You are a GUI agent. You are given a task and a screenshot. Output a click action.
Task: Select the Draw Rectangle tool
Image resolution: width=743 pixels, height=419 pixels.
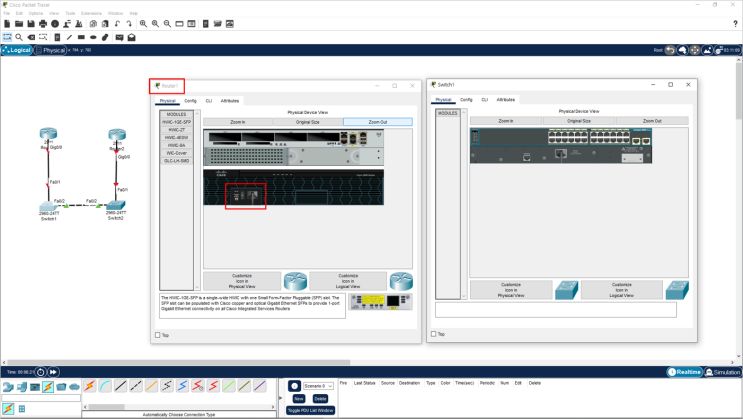coord(81,37)
